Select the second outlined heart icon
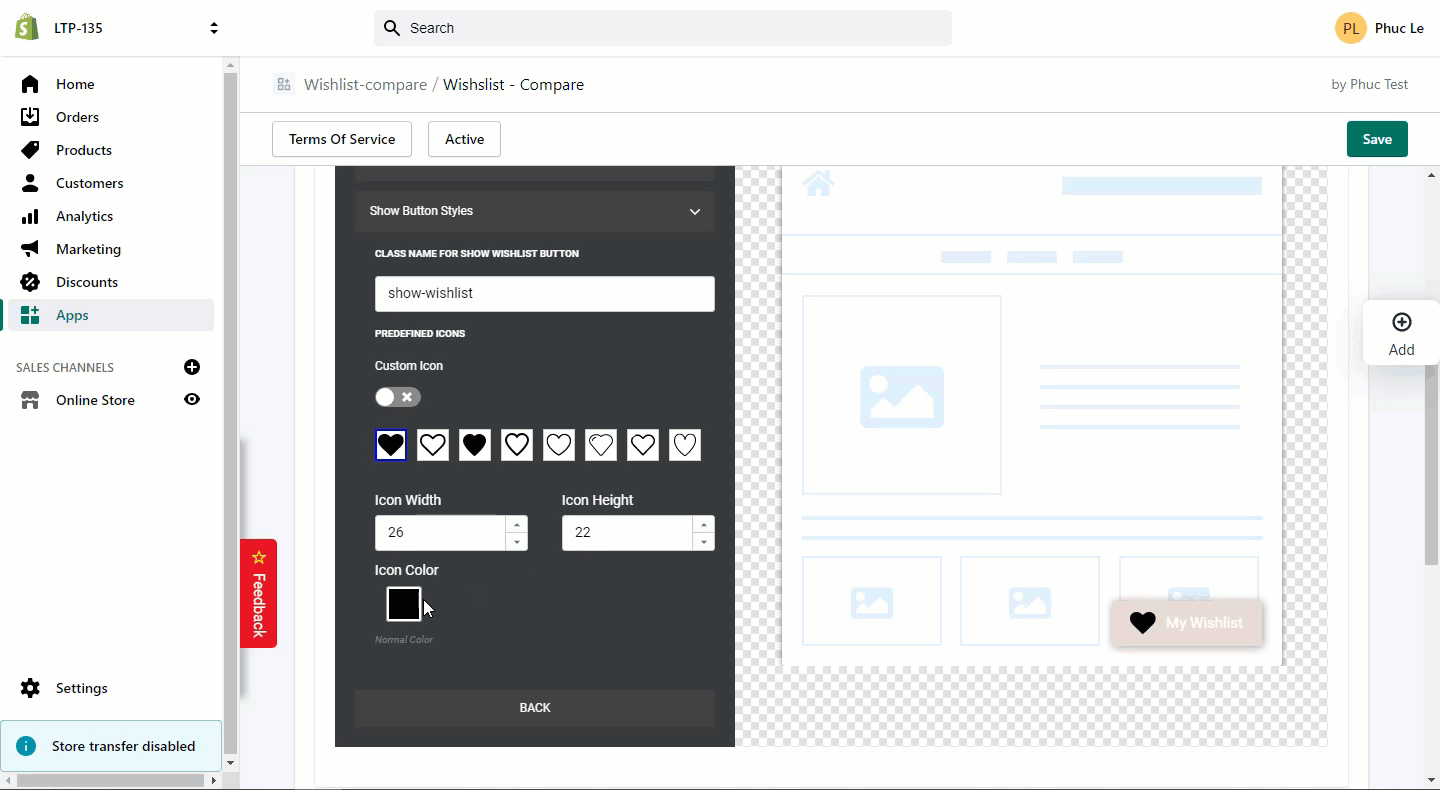This screenshot has height=790, width=1440. coord(433,445)
